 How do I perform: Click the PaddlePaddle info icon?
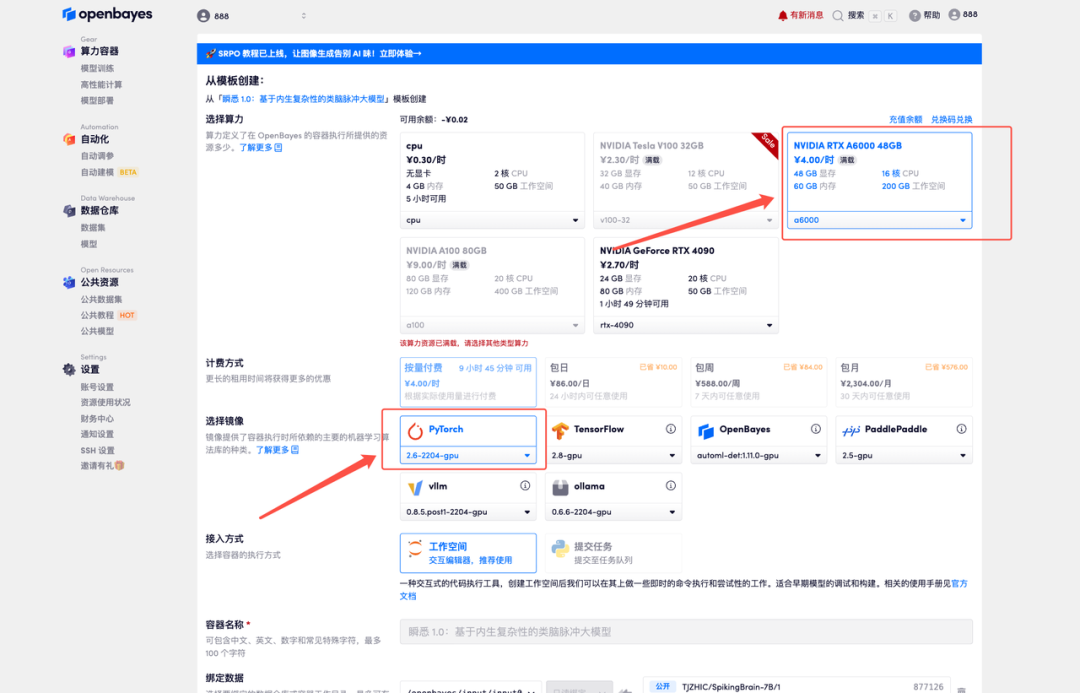coord(961,429)
